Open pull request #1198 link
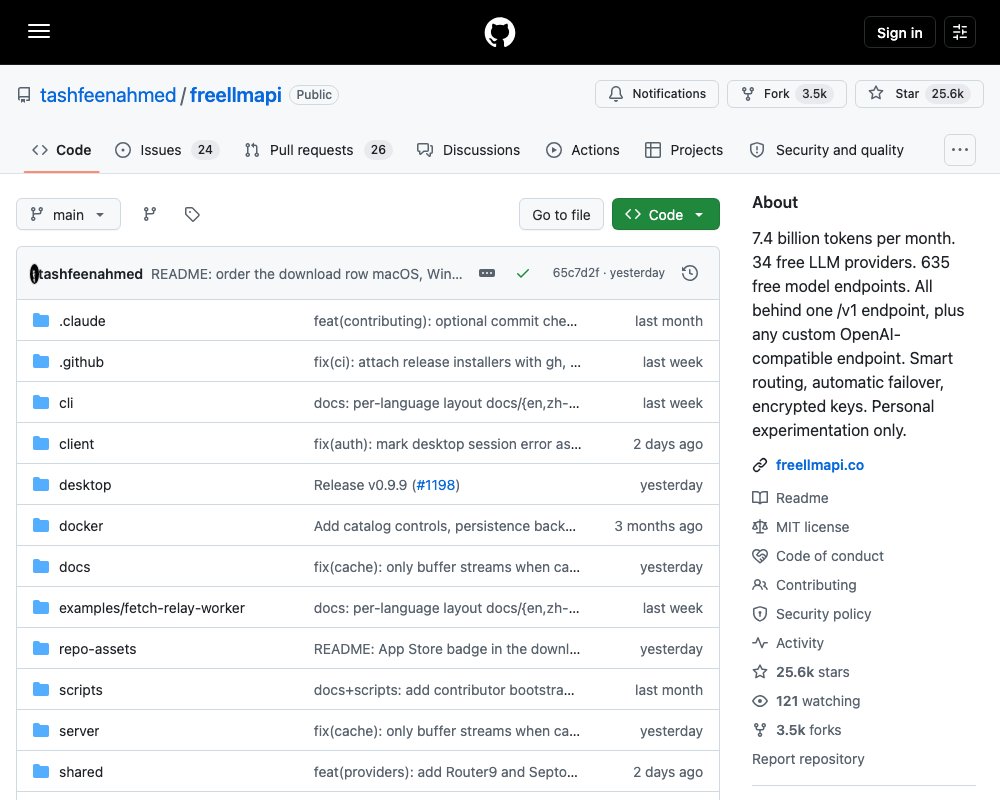The image size is (1000, 800). pyautogui.click(x=436, y=485)
